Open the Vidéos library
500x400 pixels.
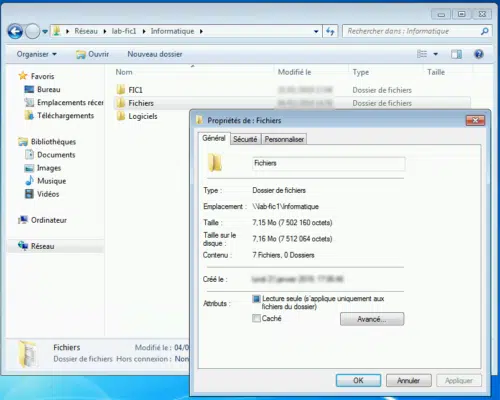coord(48,194)
